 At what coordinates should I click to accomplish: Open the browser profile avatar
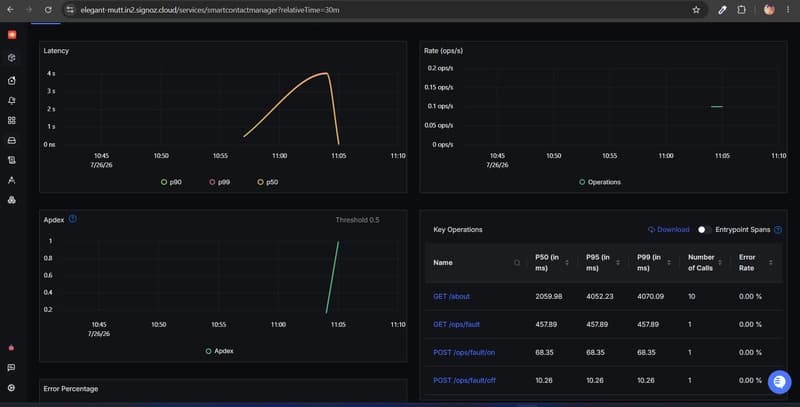point(769,10)
